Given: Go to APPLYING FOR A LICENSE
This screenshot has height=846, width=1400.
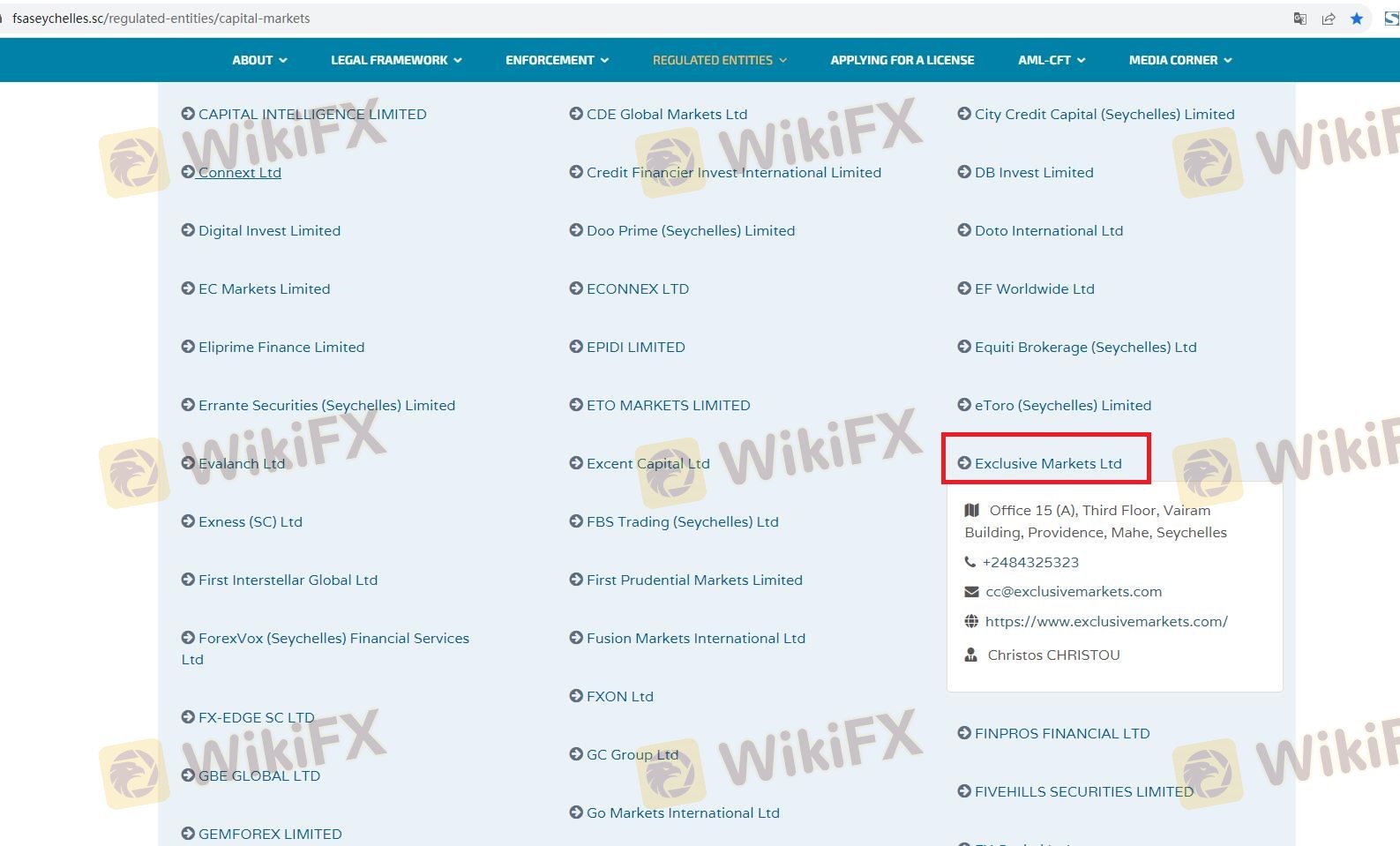Looking at the screenshot, I should (x=902, y=60).
